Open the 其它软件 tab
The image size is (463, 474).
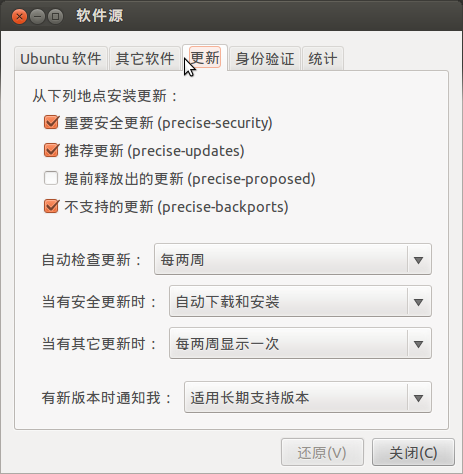pyautogui.click(x=145, y=59)
